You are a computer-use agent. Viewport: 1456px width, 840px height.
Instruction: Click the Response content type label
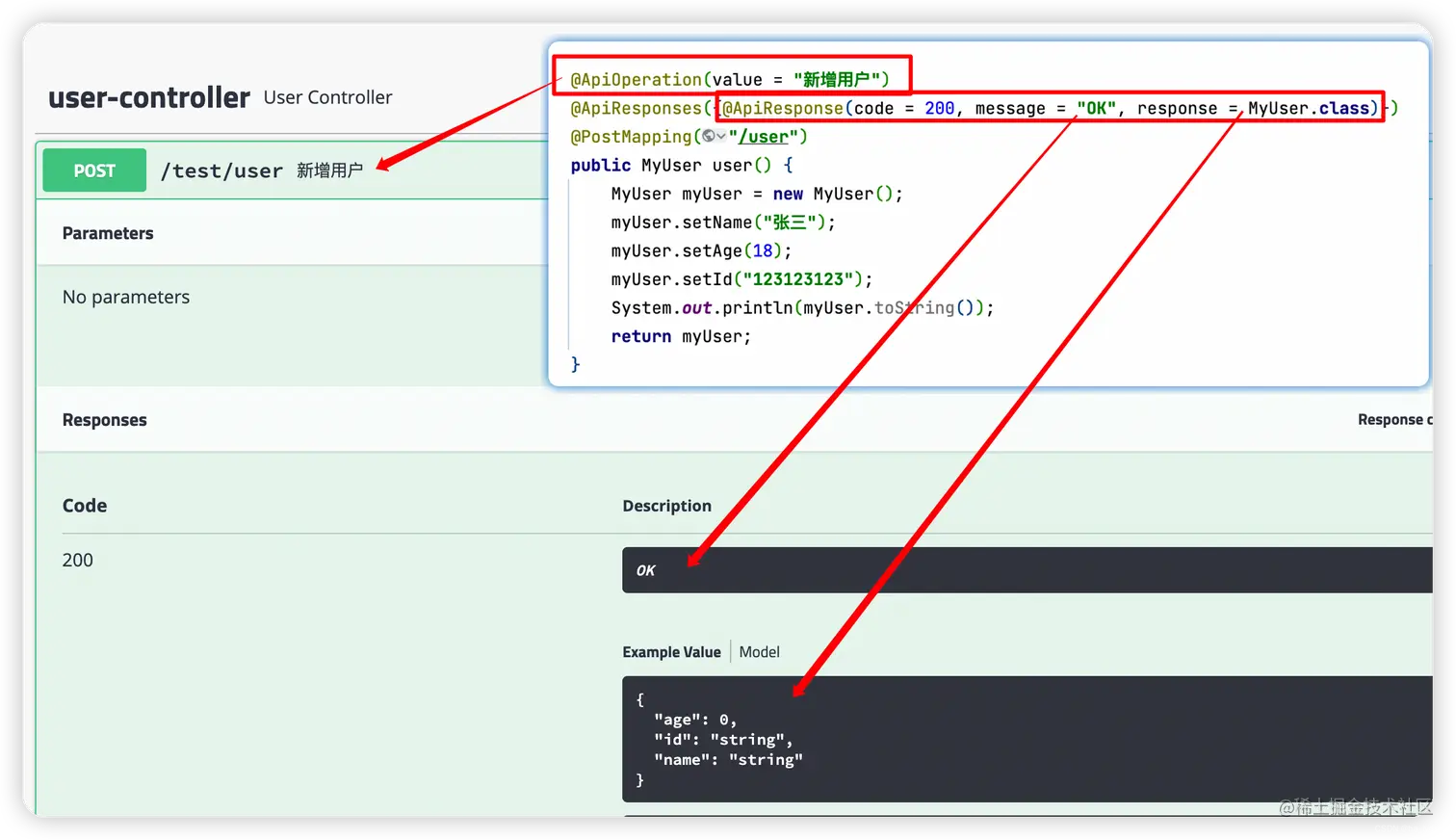pyautogui.click(x=1395, y=419)
